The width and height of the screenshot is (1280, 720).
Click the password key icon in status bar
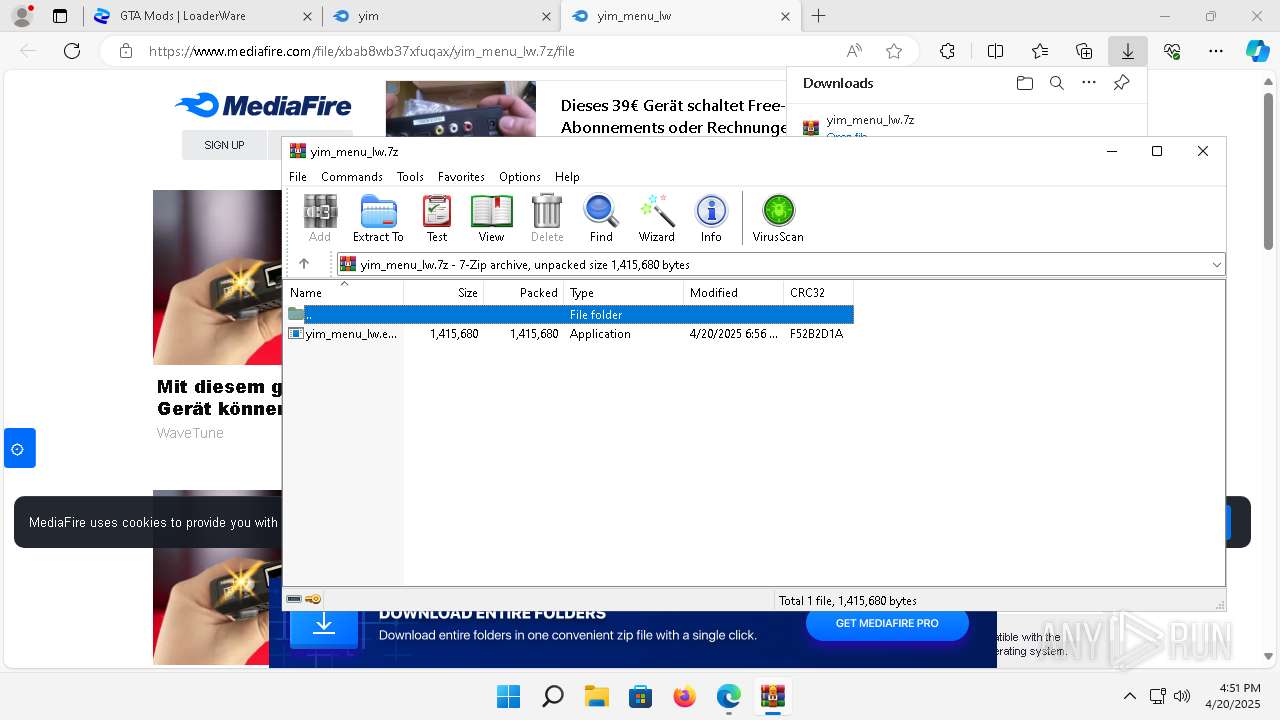pyautogui.click(x=313, y=599)
